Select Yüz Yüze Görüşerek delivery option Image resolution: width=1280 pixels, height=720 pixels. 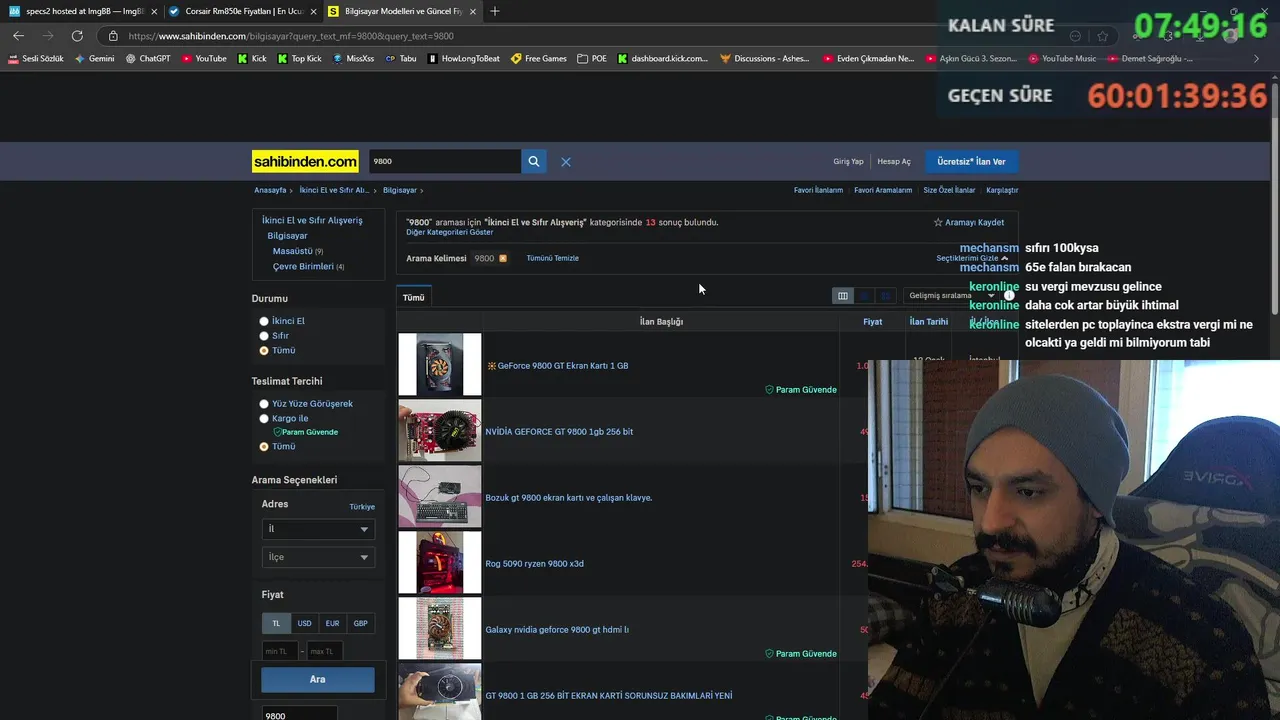click(x=264, y=404)
